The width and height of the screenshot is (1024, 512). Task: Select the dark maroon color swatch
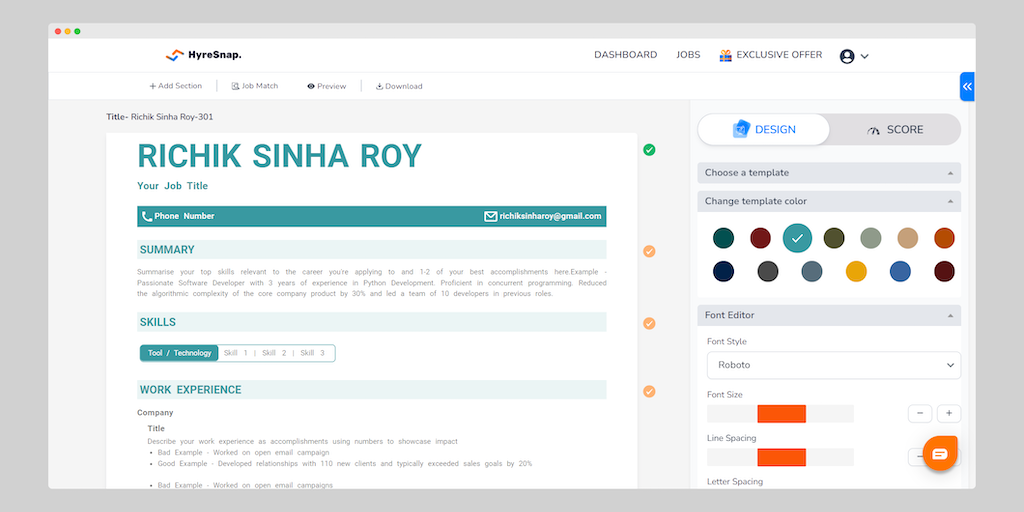944,272
